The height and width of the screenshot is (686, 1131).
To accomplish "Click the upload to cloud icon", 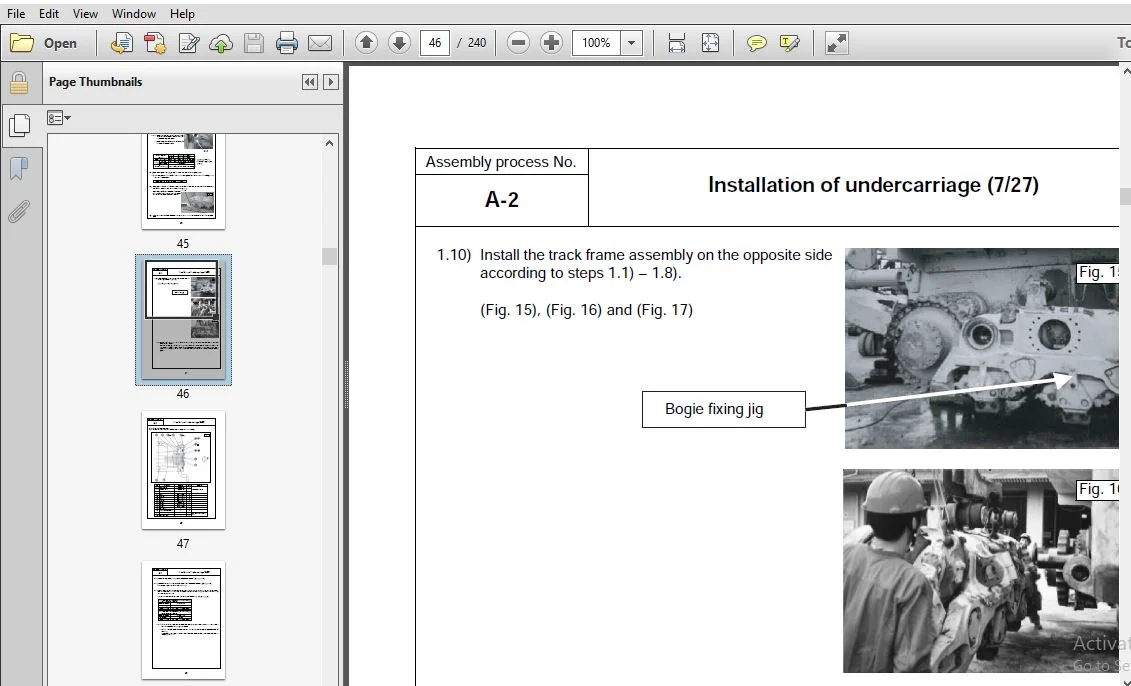I will pos(221,43).
